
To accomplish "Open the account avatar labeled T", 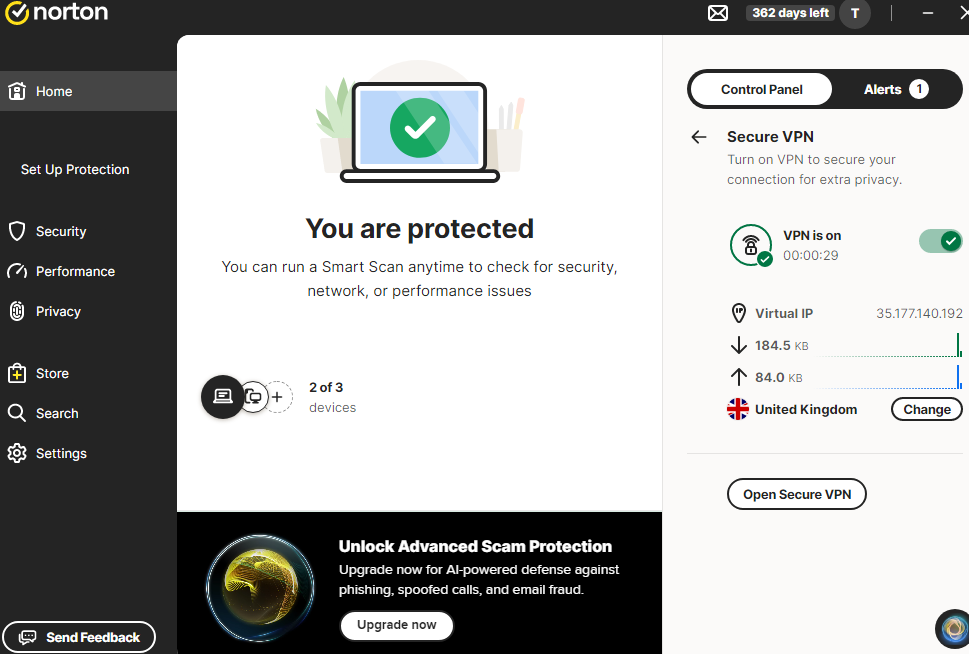I will click(x=855, y=13).
